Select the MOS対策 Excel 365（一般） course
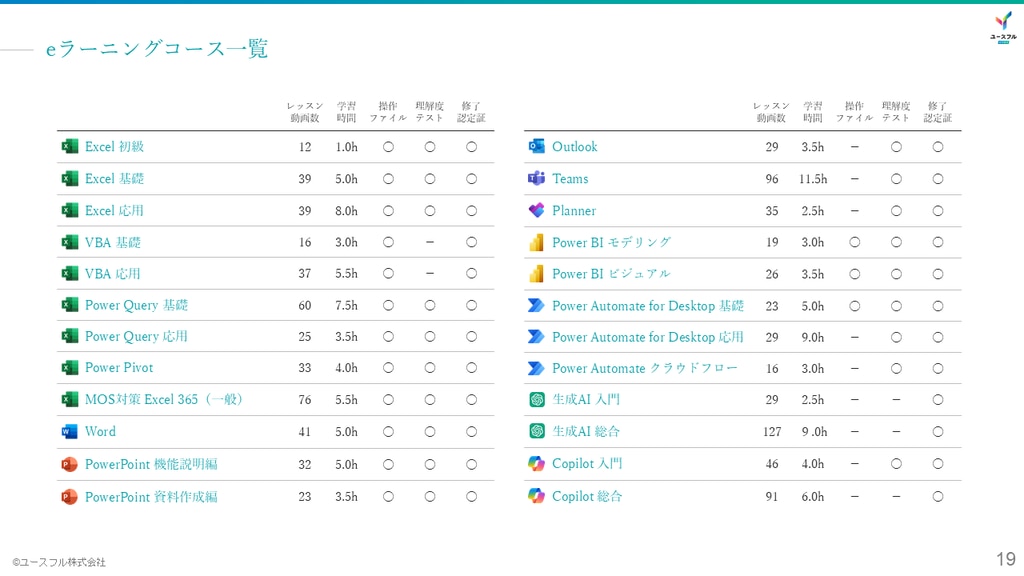This screenshot has width=1024, height=576. (x=164, y=400)
